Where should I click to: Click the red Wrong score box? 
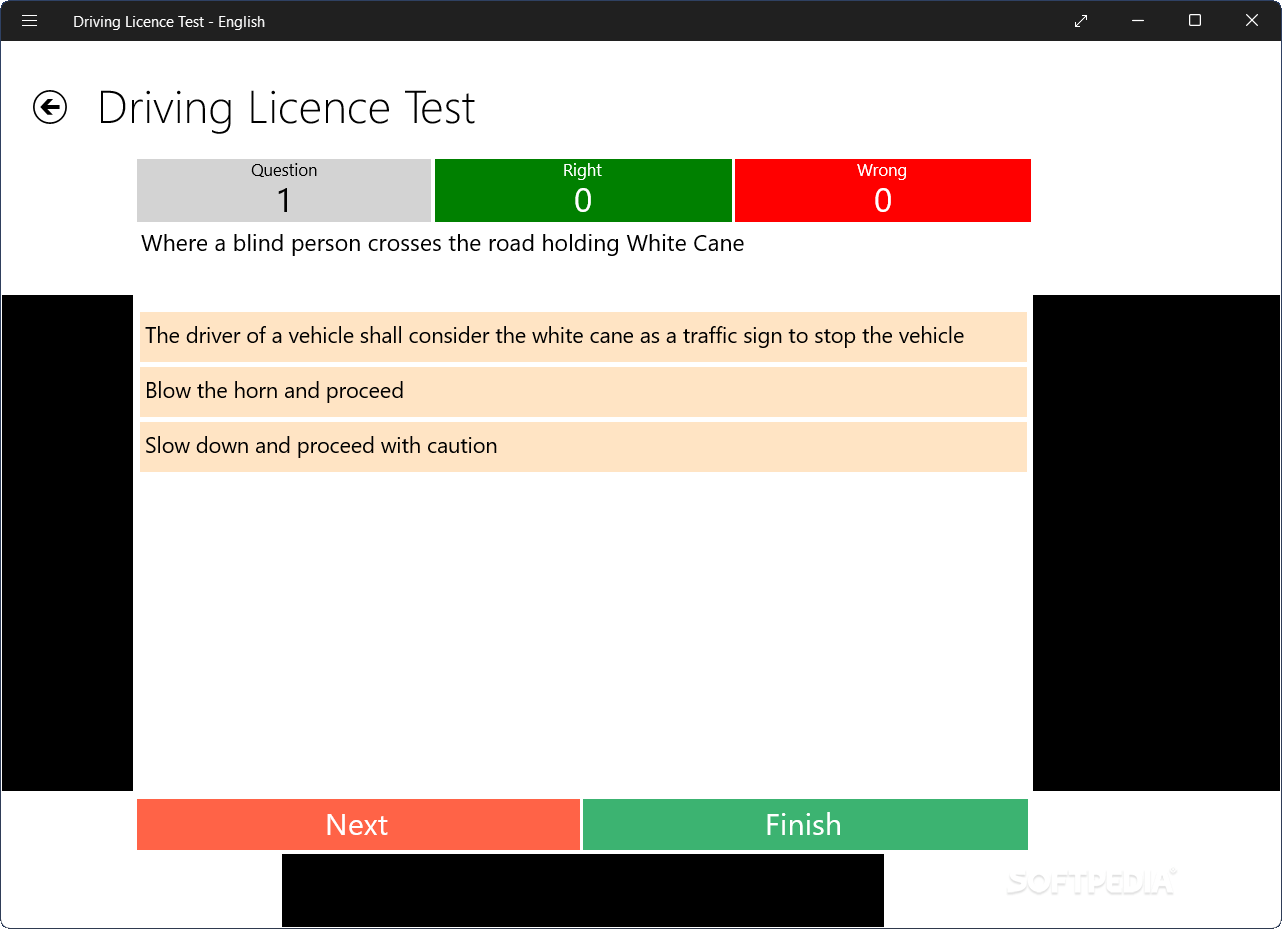tap(882, 190)
